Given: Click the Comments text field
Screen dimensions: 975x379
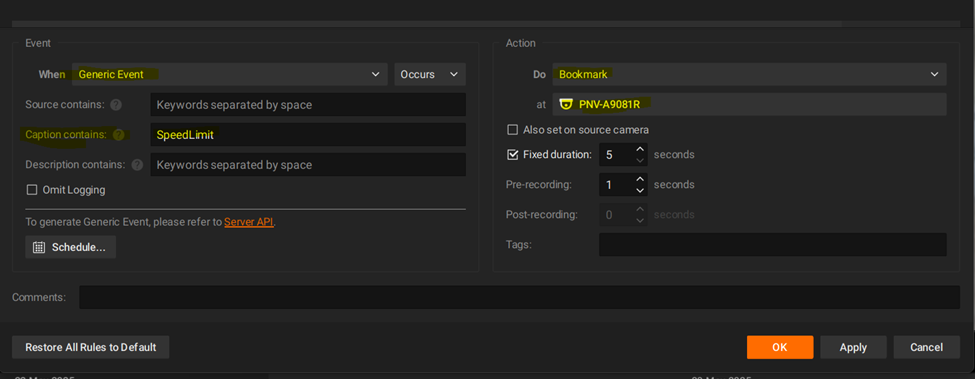Looking at the screenshot, I should 519,297.
